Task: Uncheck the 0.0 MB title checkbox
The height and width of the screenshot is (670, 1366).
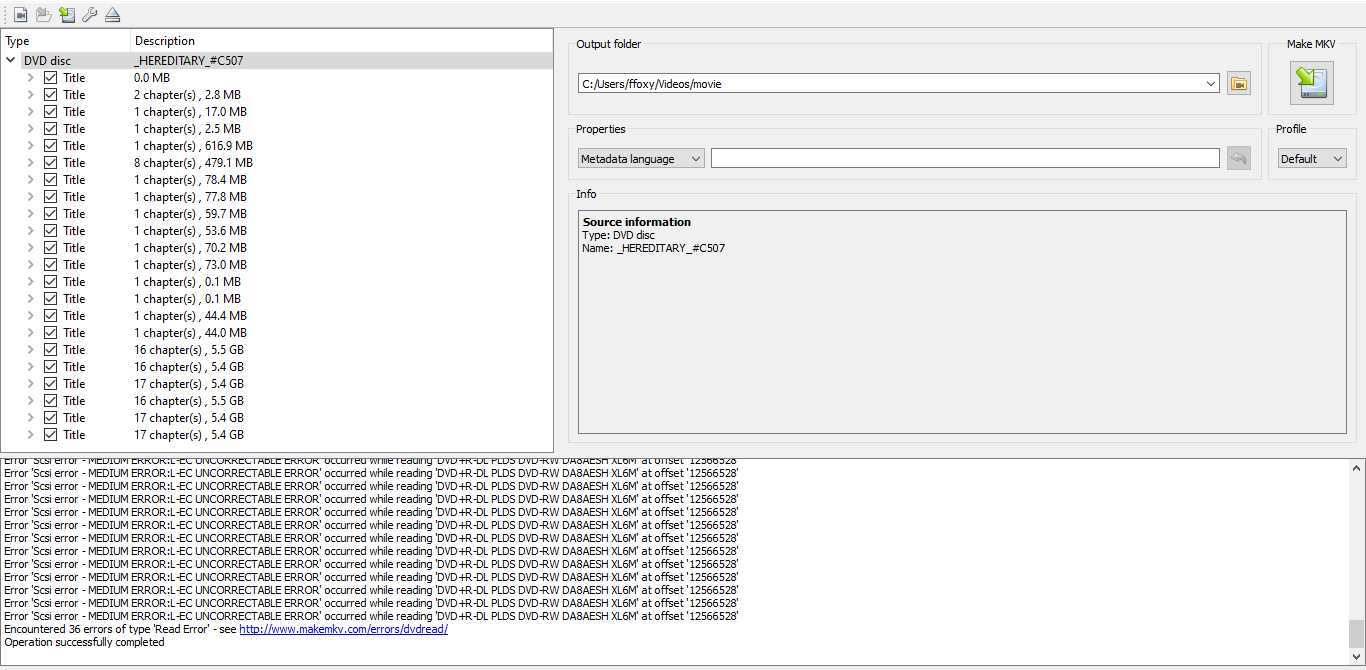Action: 50,78
